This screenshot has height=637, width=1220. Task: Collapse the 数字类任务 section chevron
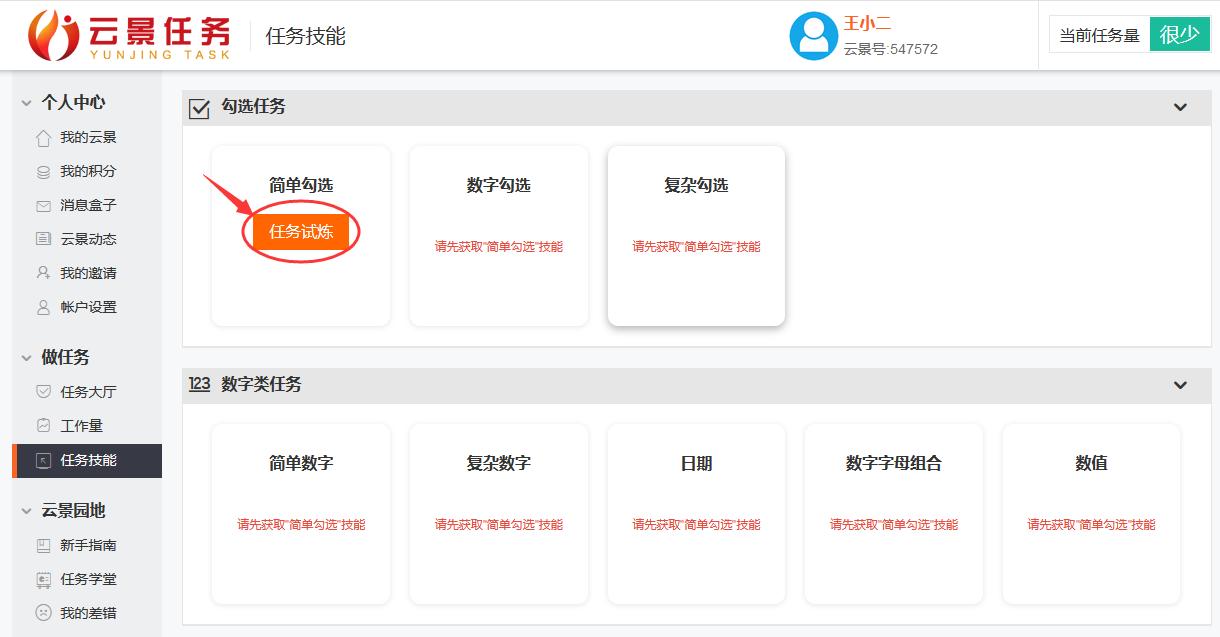tap(1180, 385)
